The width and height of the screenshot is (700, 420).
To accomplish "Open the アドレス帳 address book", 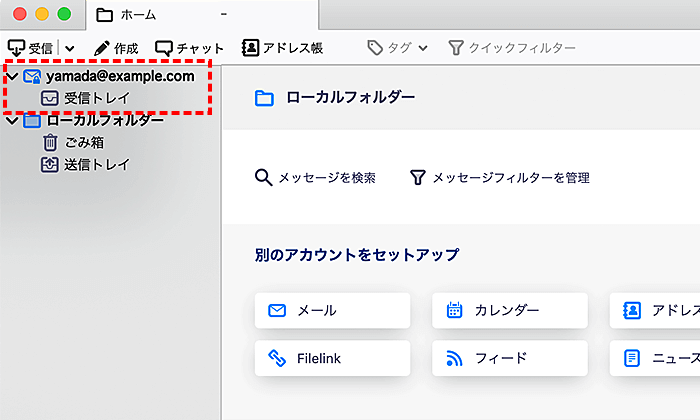I will coord(283,48).
